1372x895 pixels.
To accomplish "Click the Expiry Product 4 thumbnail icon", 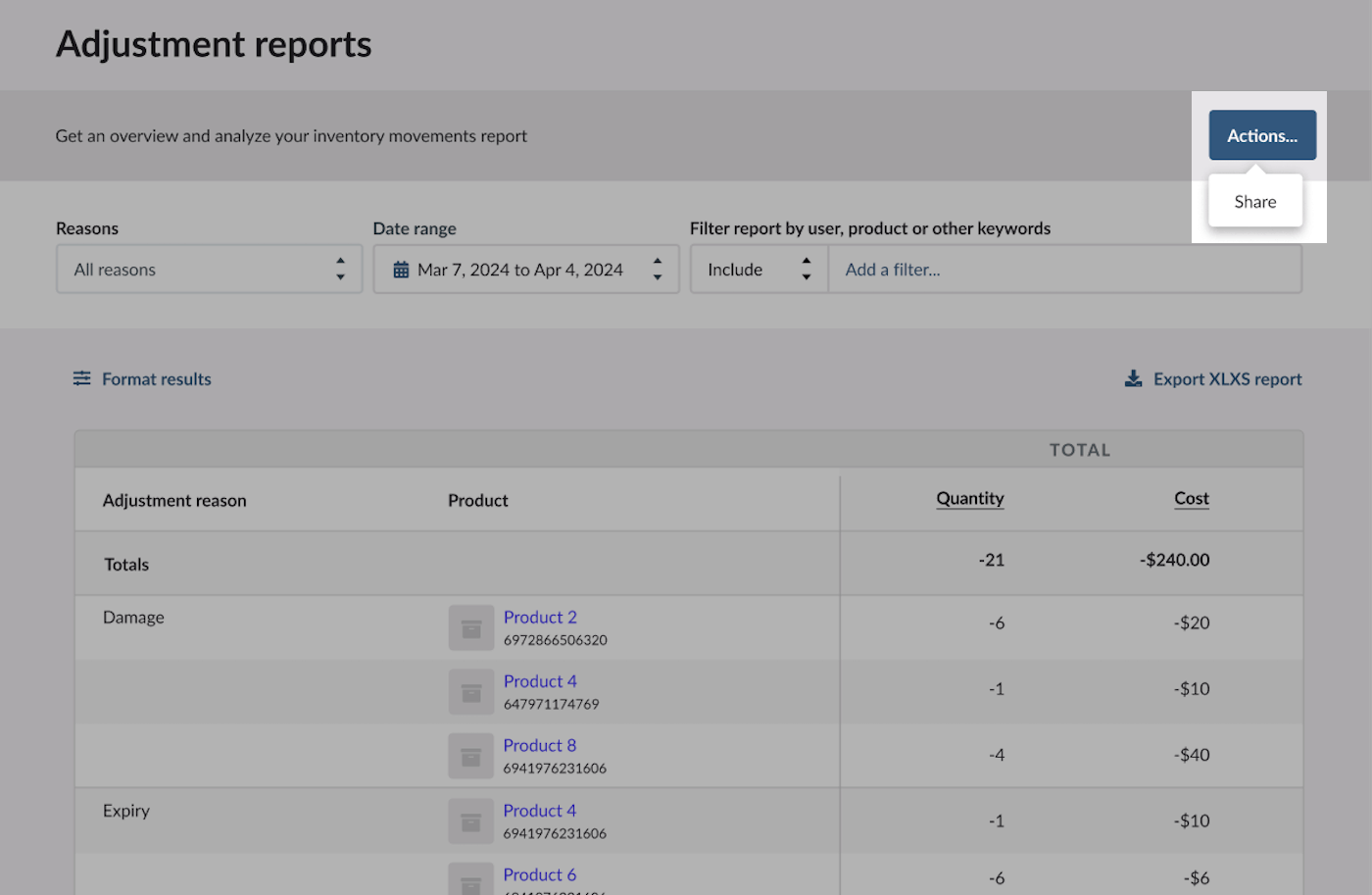I will coord(470,821).
